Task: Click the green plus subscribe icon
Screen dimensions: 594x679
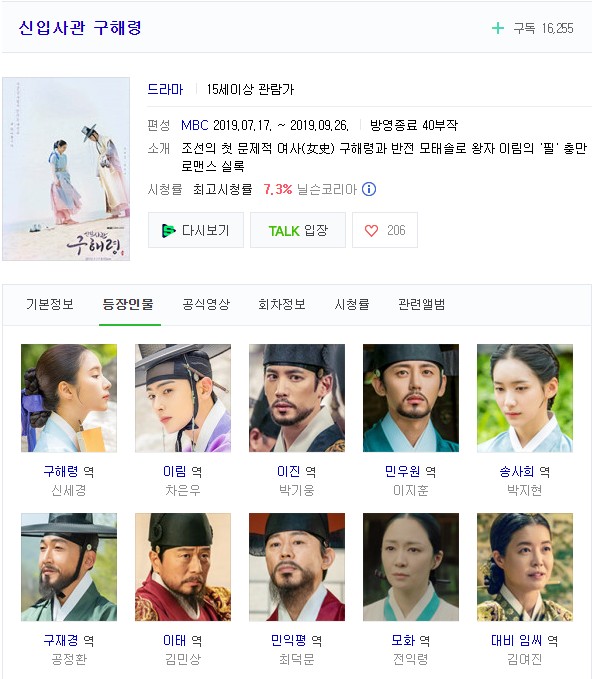Action: [x=498, y=29]
